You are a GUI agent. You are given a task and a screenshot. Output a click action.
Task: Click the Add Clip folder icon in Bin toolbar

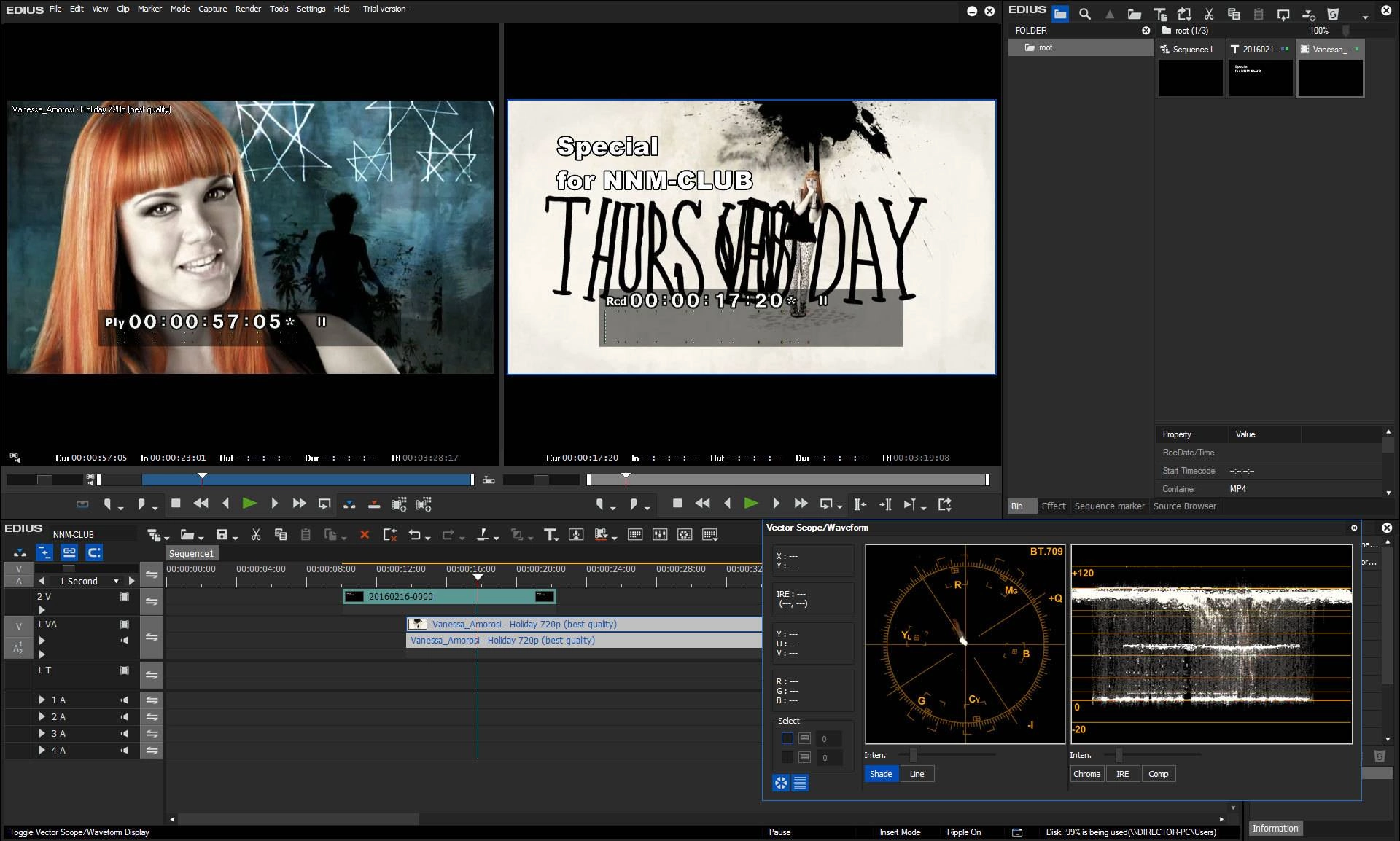point(1135,14)
